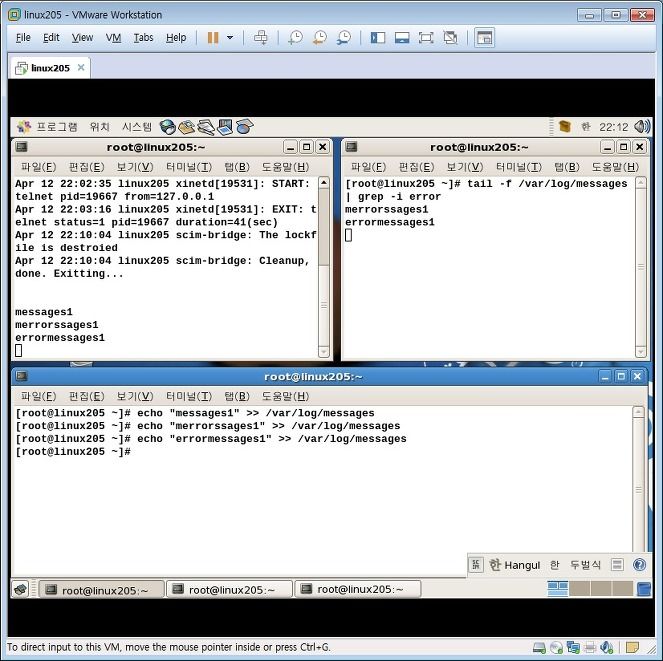663x661 pixels.
Task: Toggle the 한 mode button in SCIM toolbar
Action: click(554, 565)
